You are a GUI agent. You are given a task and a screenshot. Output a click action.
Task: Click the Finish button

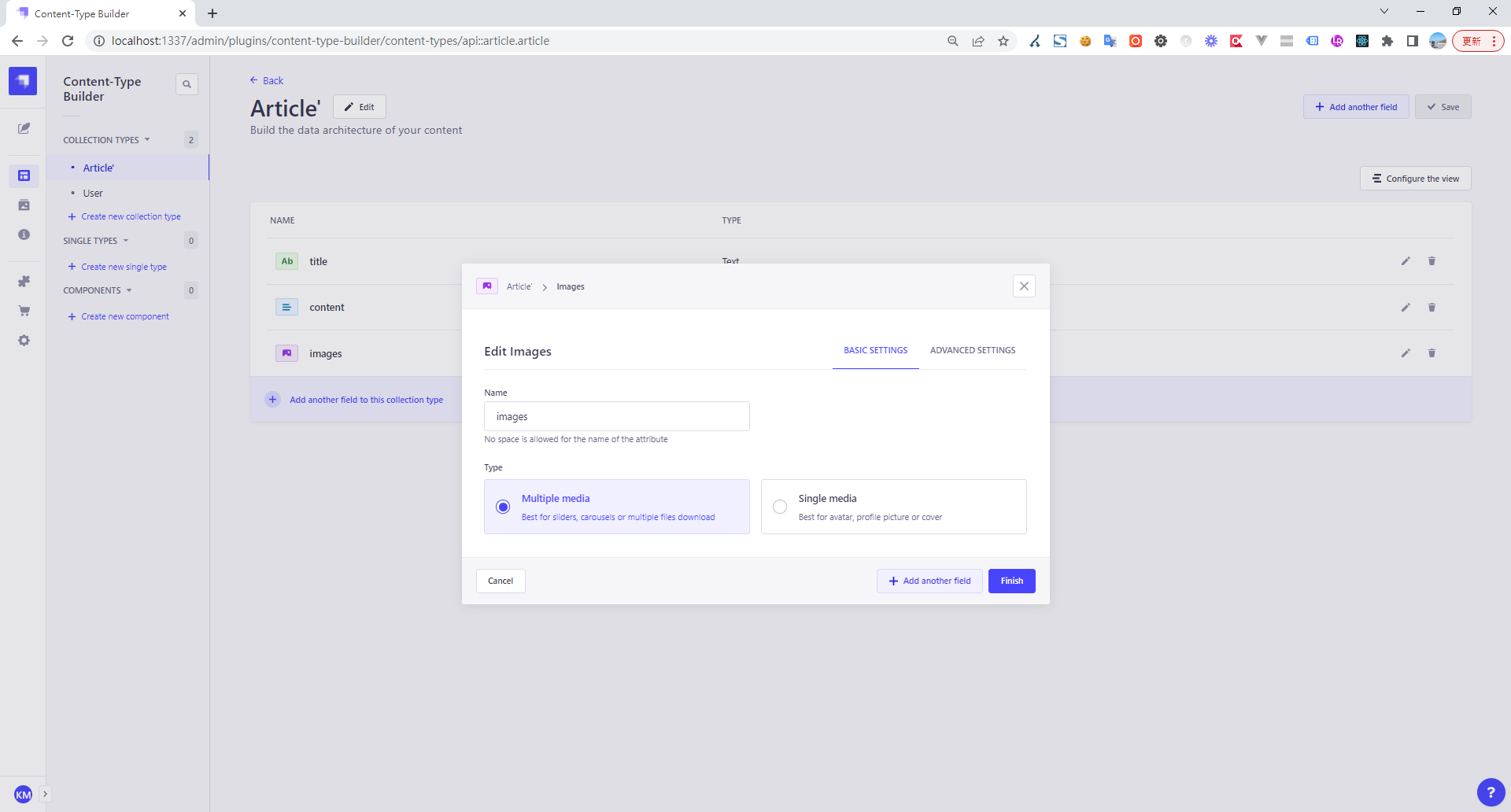click(1011, 581)
